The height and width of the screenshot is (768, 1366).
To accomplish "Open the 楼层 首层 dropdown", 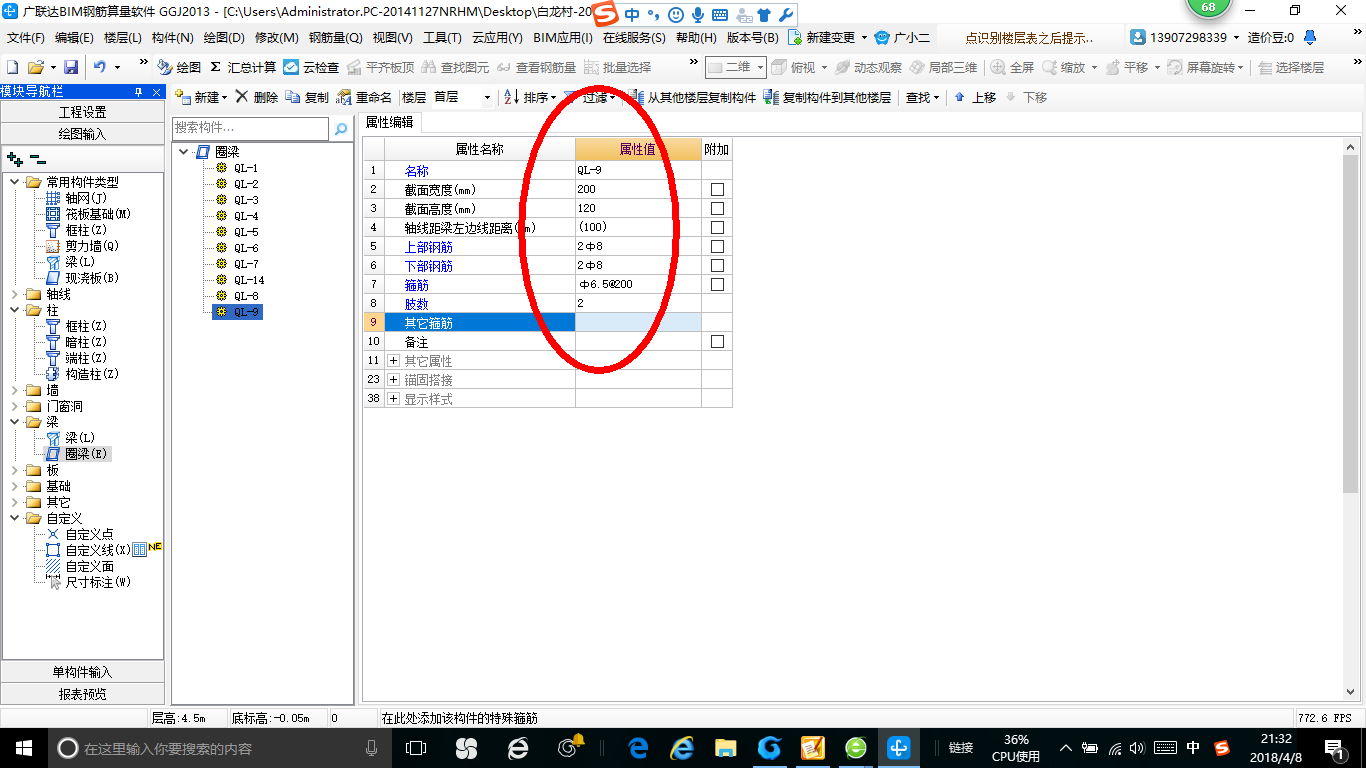I will click(487, 97).
